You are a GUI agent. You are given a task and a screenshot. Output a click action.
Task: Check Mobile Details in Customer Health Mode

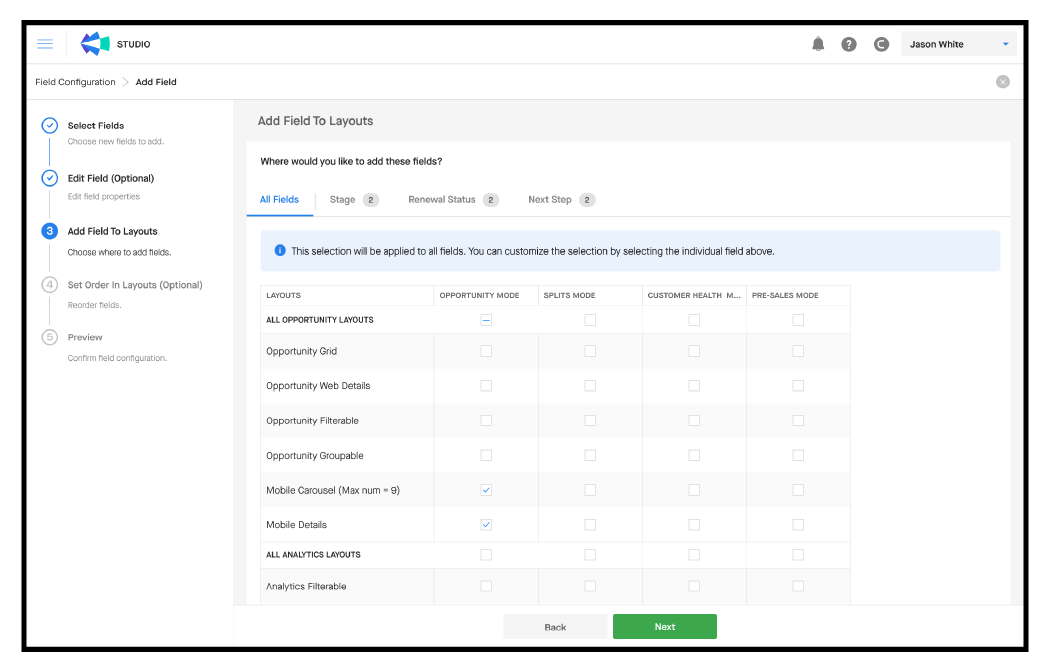point(694,525)
